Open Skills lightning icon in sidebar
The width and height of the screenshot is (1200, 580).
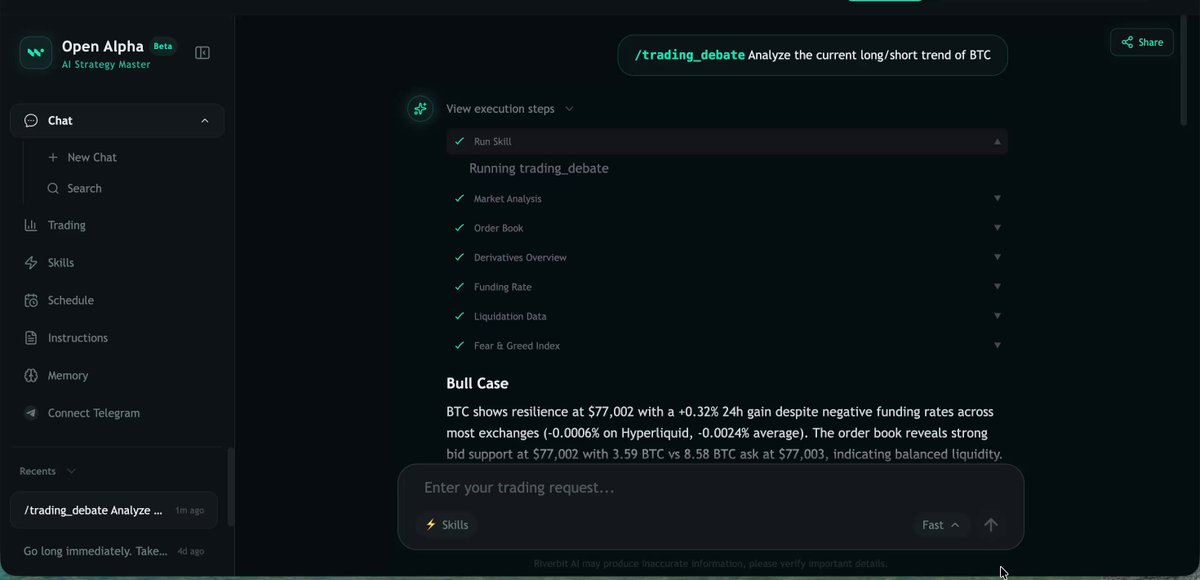click(x=30, y=263)
